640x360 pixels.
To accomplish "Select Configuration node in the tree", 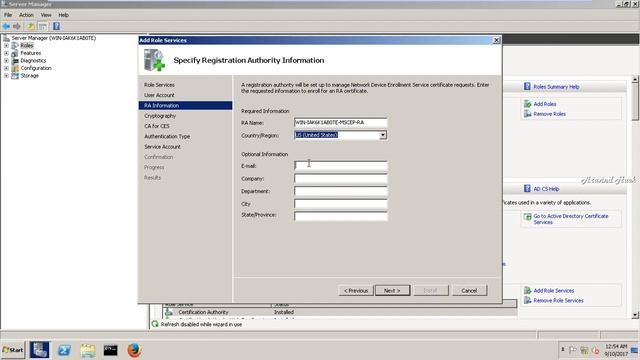I will click(x=36, y=68).
